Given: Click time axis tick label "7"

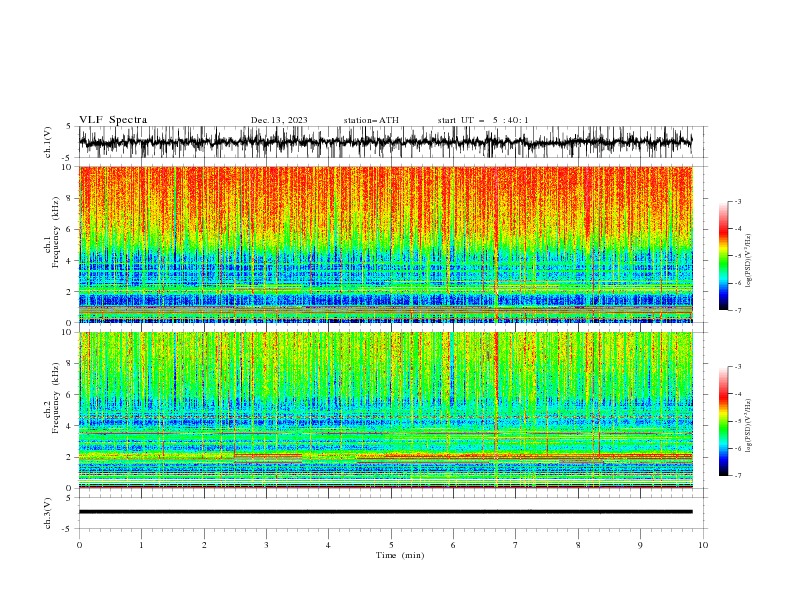Looking at the screenshot, I should click(x=516, y=545).
